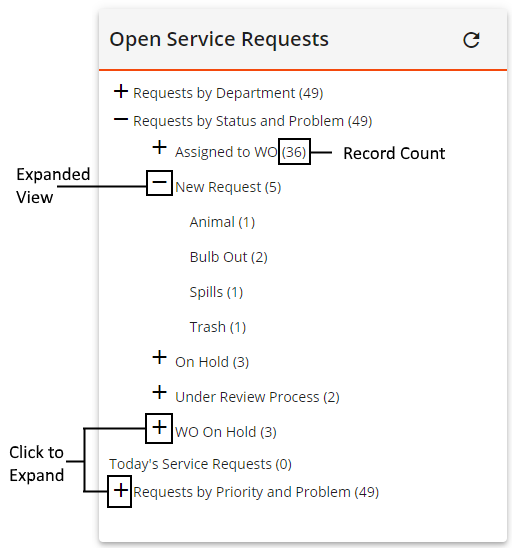The image size is (514, 549).
Task: Open the On Hold (3) label
Action: tap(212, 362)
